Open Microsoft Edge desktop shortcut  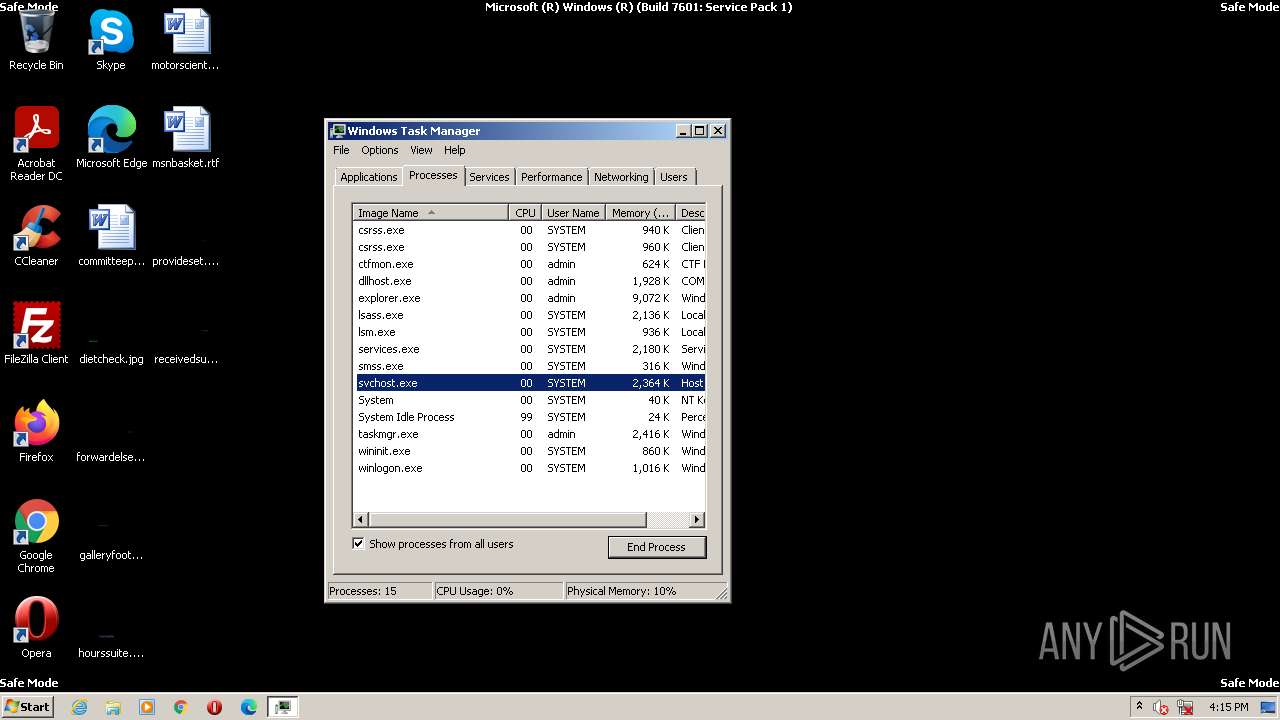[x=111, y=138]
